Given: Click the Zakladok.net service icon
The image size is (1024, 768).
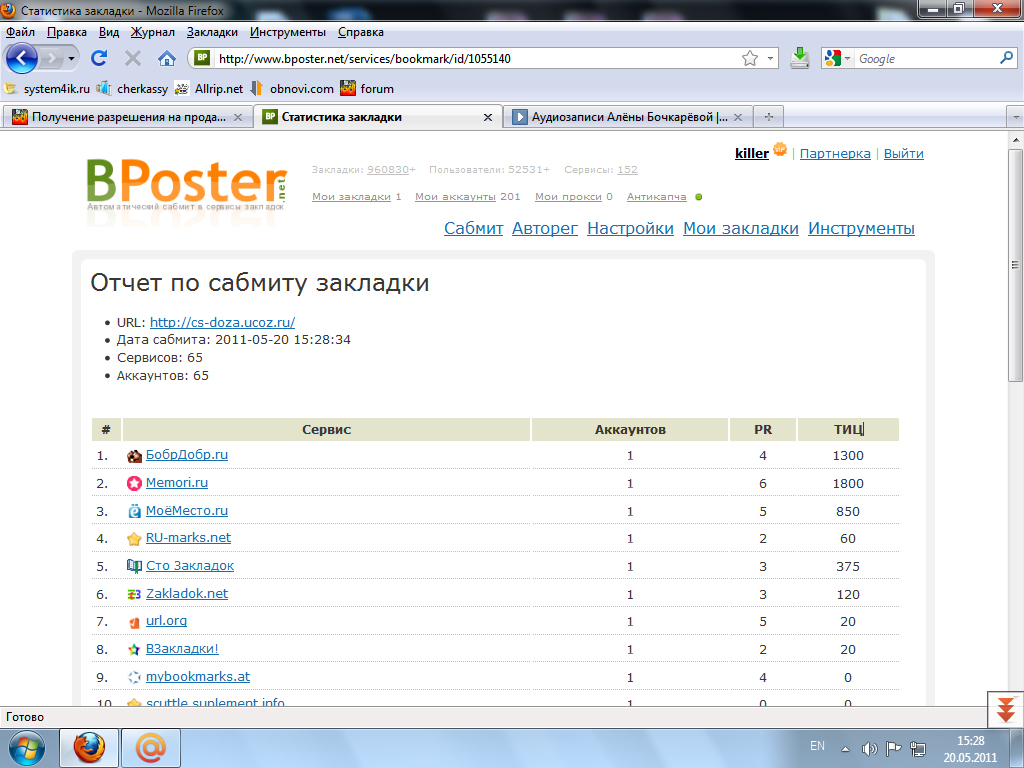Looking at the screenshot, I should tap(134, 594).
